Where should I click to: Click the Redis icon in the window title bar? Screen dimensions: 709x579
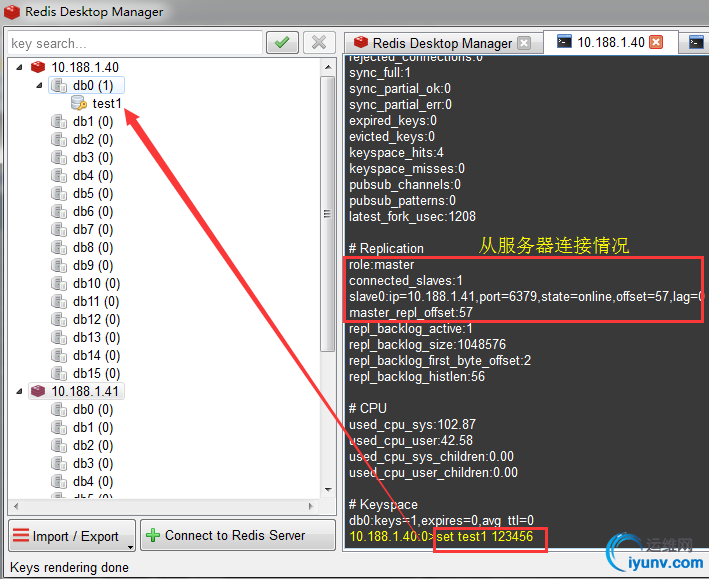pos(12,12)
